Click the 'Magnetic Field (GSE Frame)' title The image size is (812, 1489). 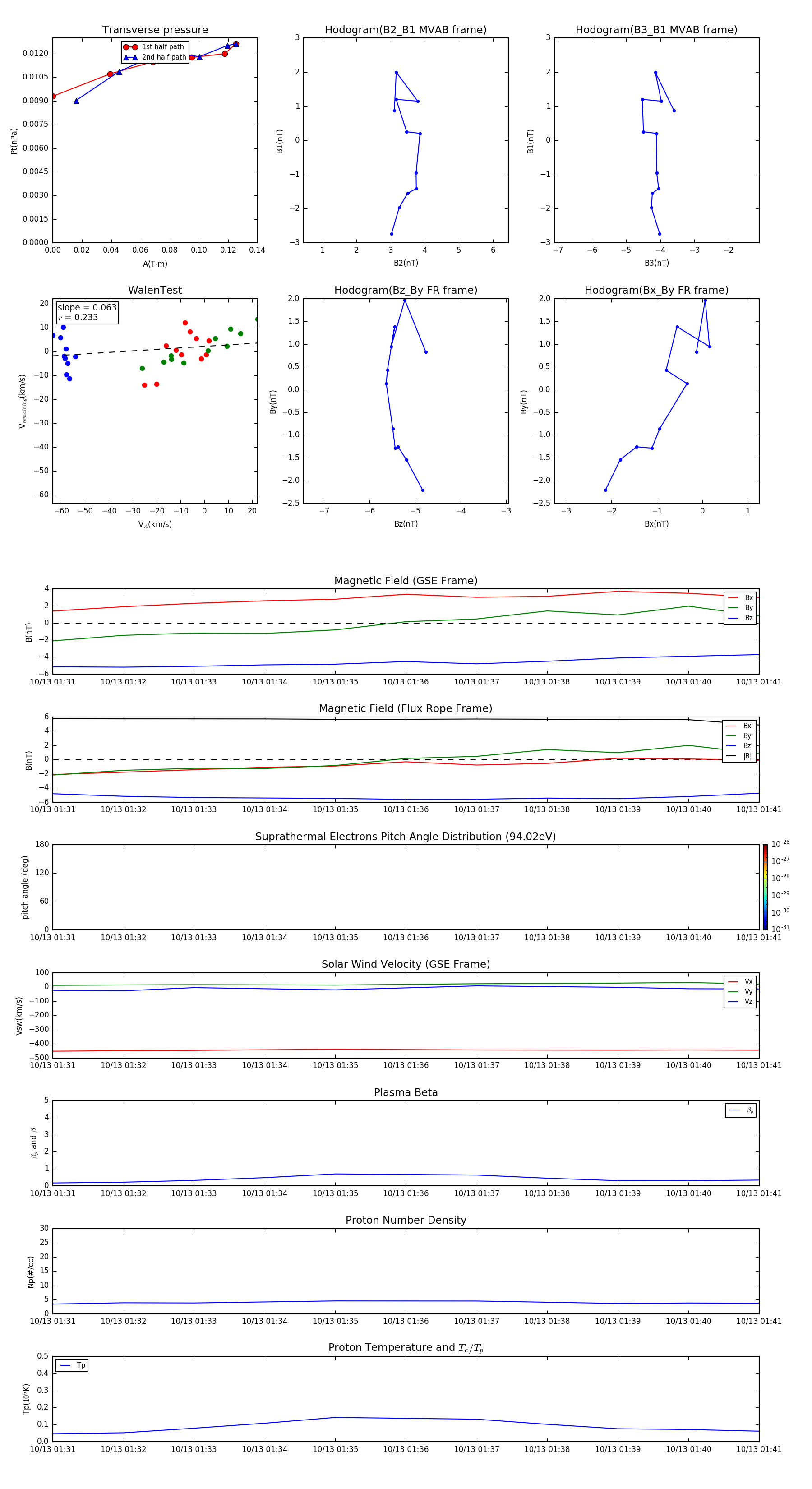pos(406,581)
